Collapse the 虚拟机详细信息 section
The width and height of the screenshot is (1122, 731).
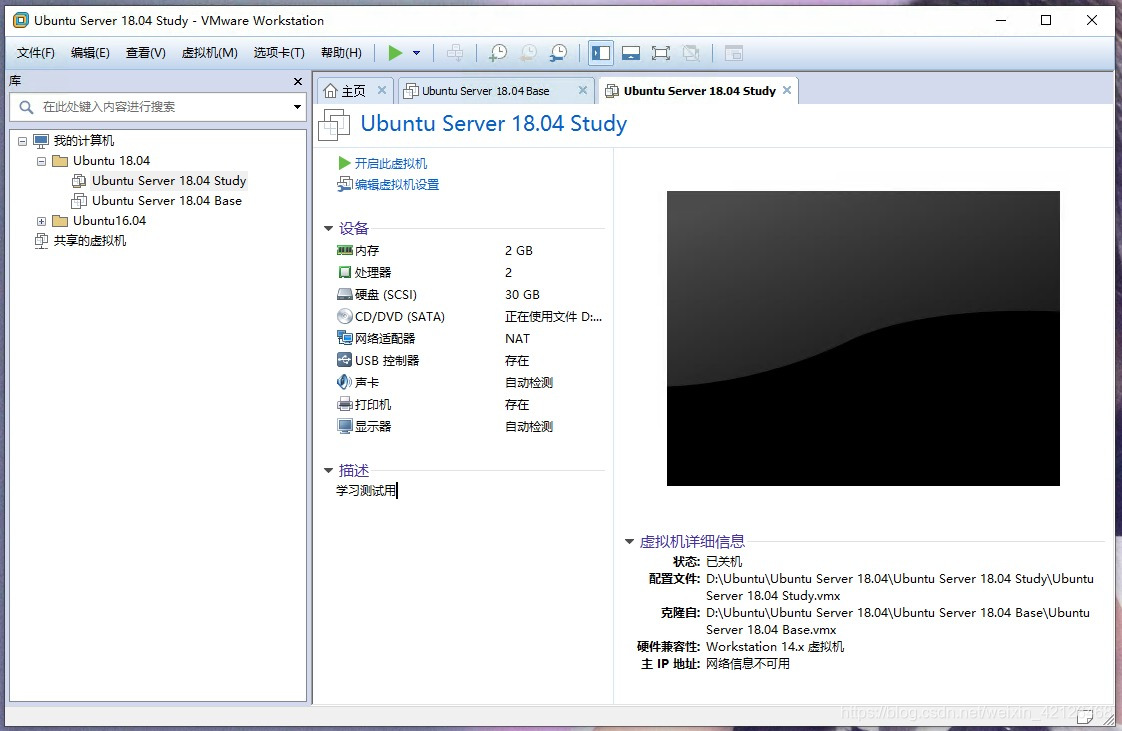click(x=629, y=541)
